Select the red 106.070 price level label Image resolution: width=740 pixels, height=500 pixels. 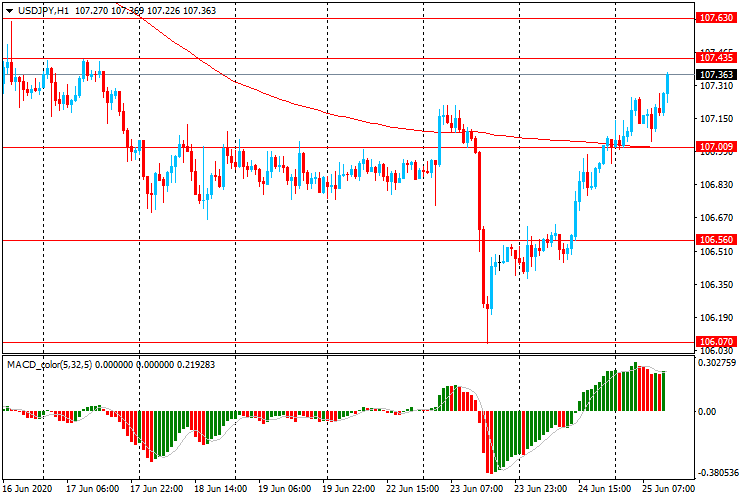(716, 342)
